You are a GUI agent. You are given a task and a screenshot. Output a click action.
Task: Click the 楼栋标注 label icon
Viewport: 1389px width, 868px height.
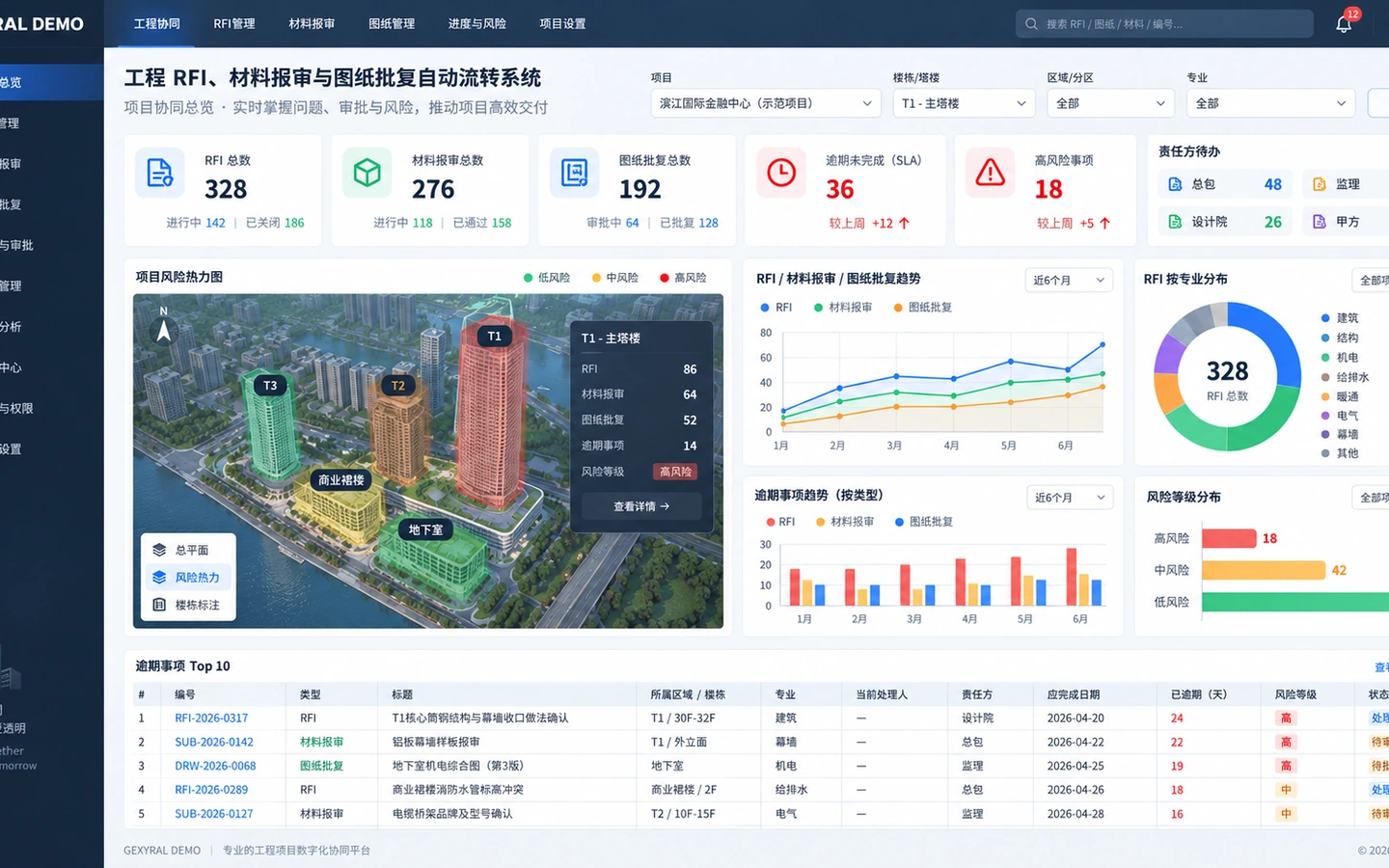(159, 605)
